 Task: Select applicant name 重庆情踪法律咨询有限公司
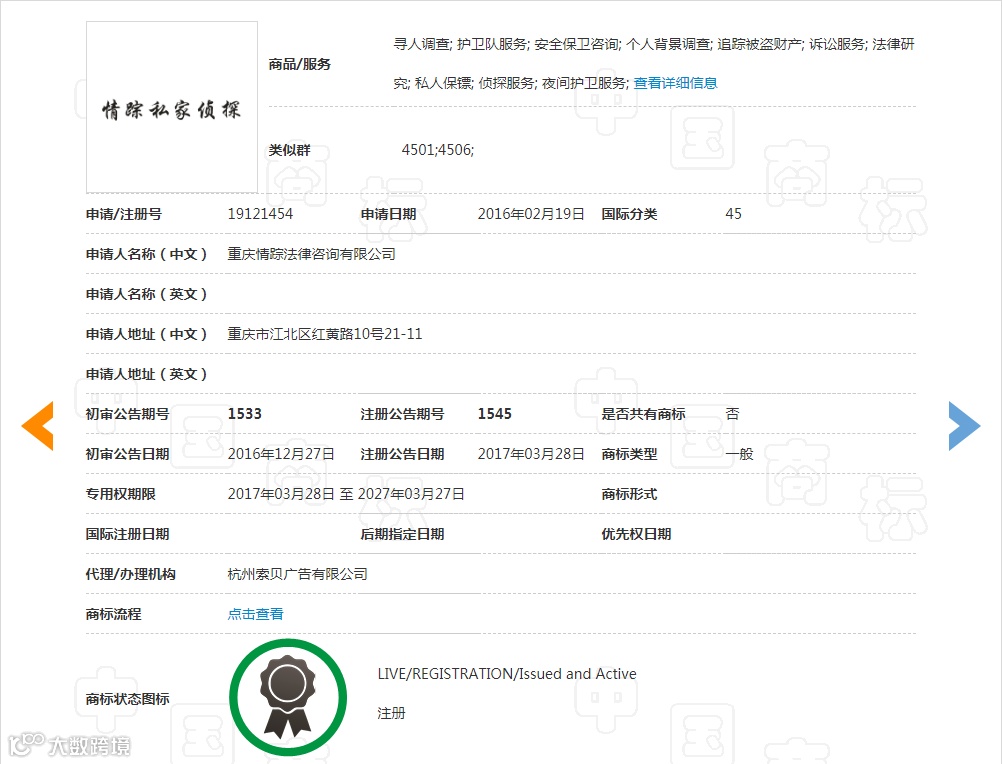pyautogui.click(x=311, y=254)
